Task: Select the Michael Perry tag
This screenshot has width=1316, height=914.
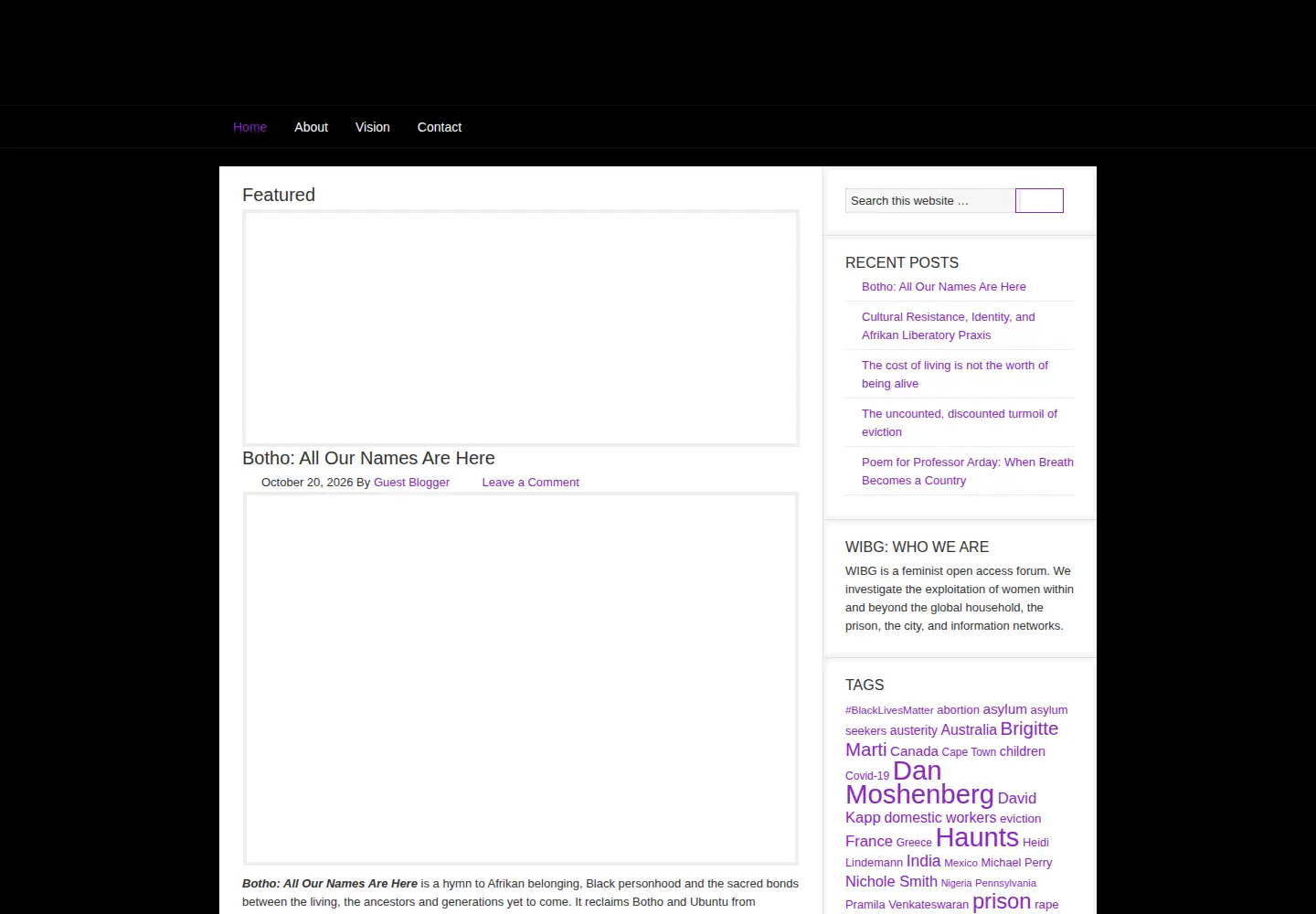Action: tap(1016, 863)
